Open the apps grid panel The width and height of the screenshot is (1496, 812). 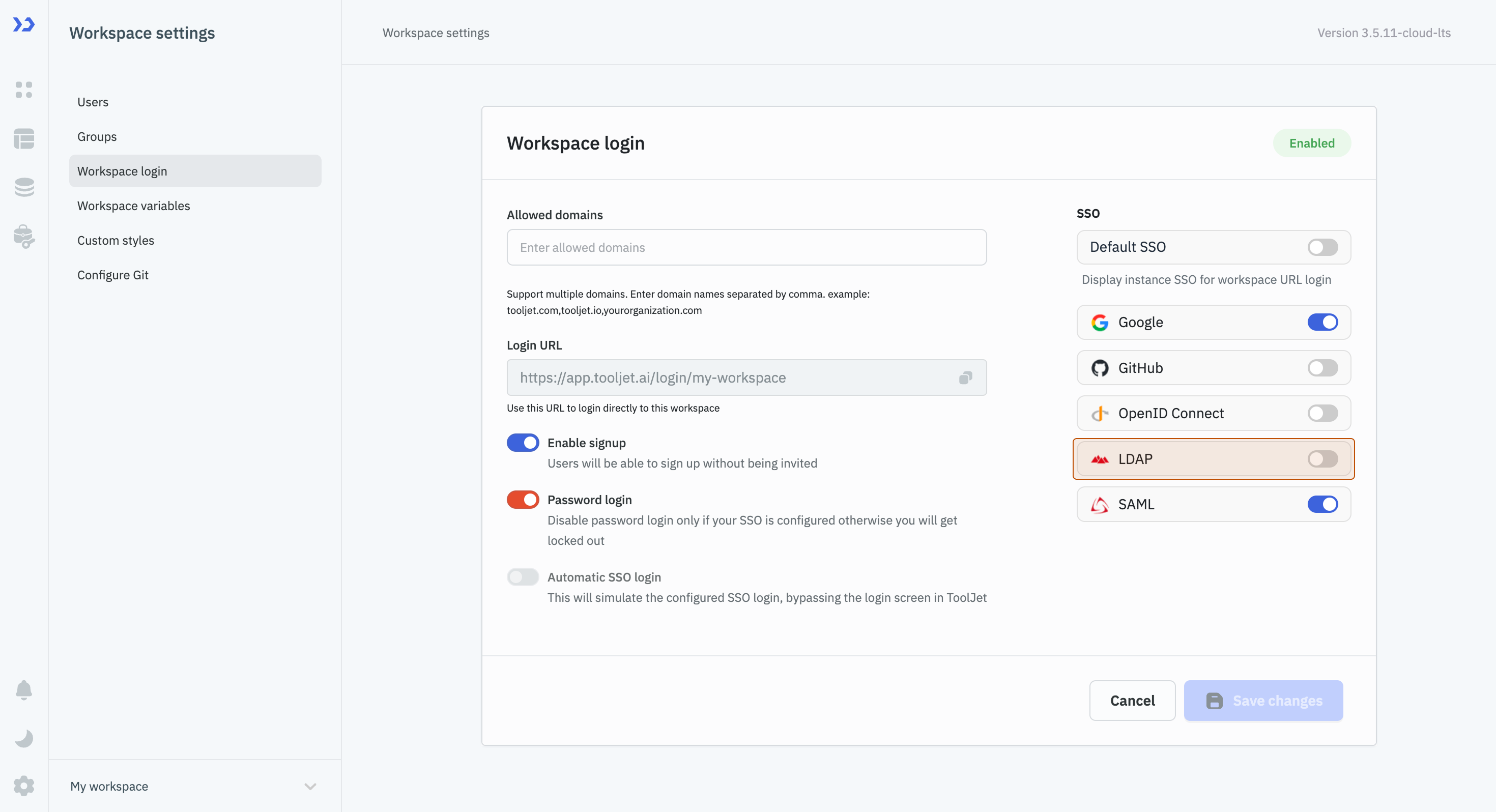click(x=24, y=90)
